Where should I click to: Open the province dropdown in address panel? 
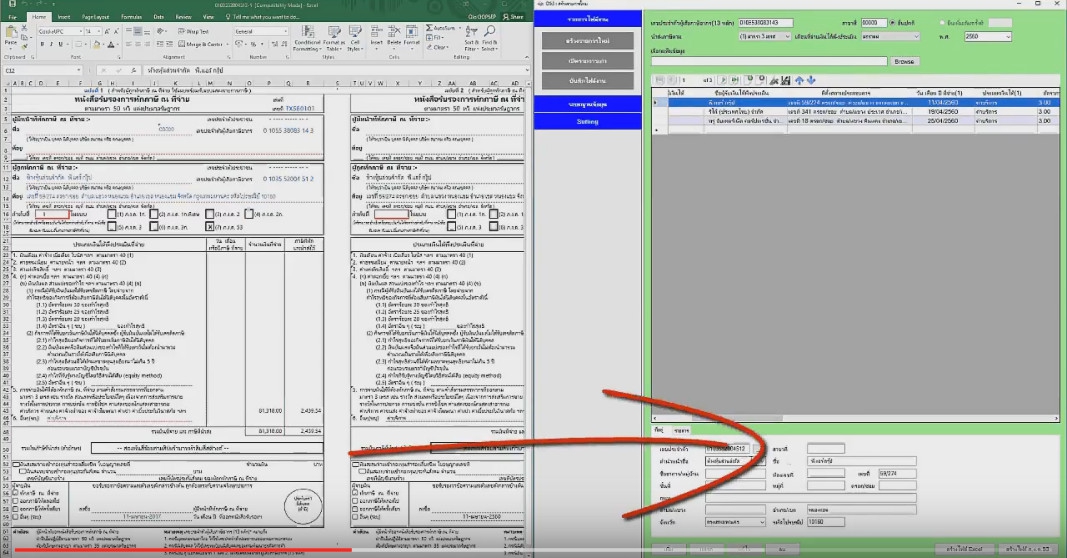click(x=735, y=522)
